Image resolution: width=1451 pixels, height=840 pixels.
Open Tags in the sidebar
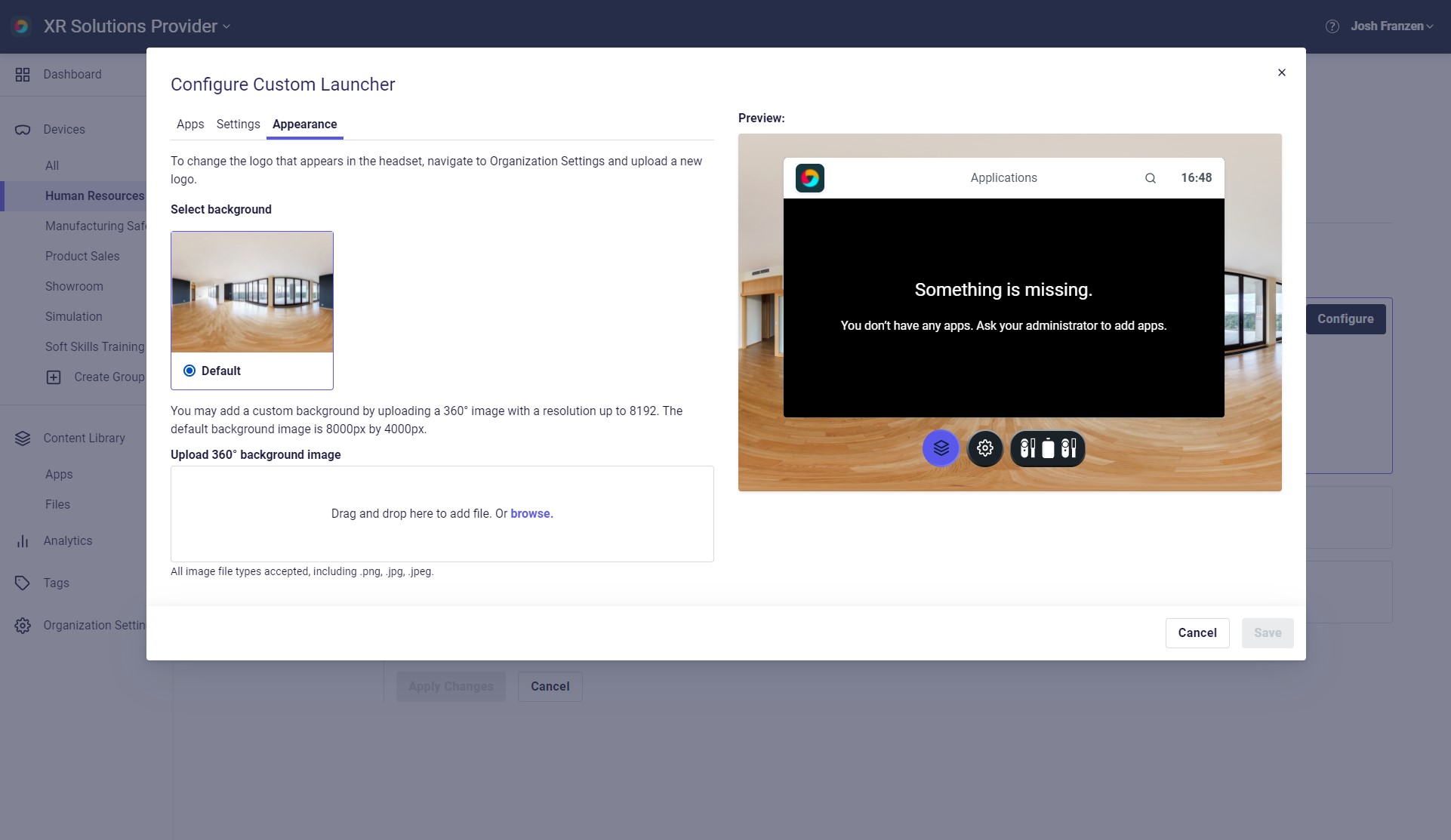coord(57,583)
